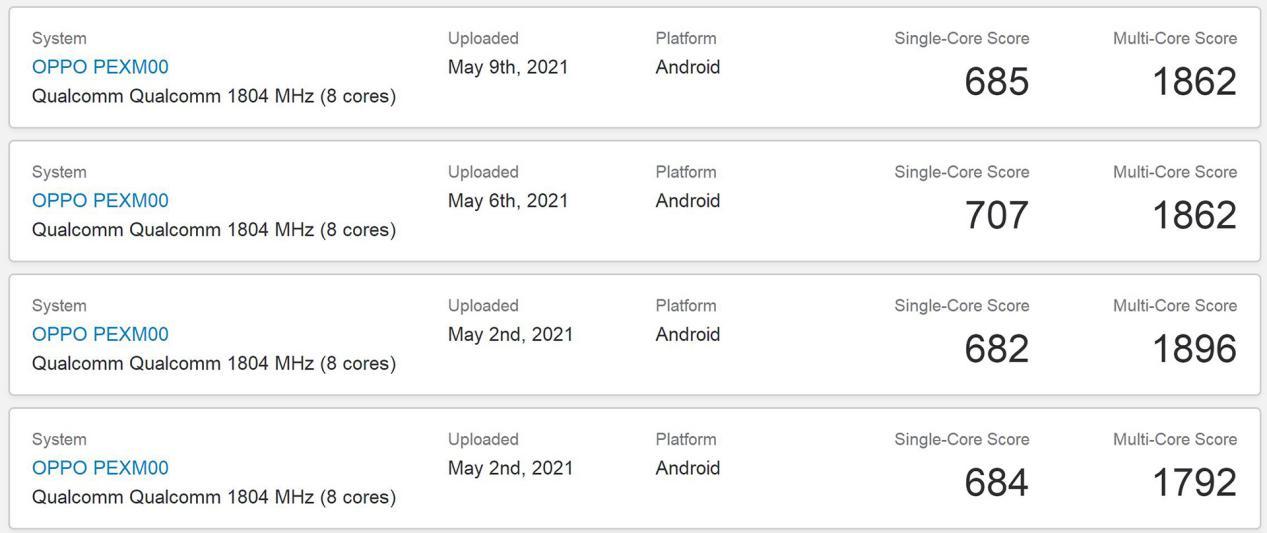Click the Multi-Core Score label above 1862 in second result

(x=1174, y=172)
